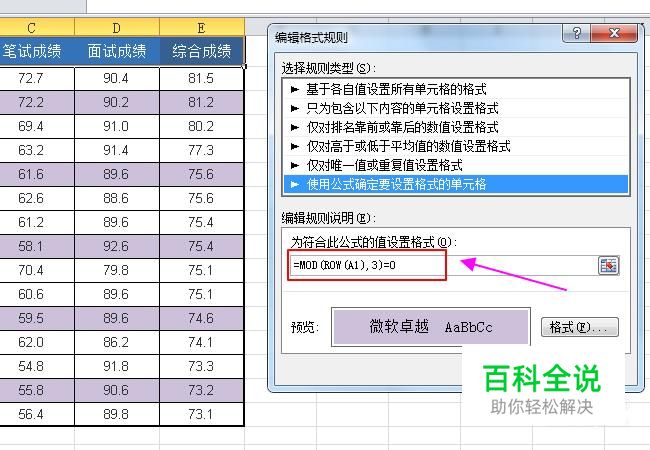Click cell with value 73.2
Screen dimensions: 650x450
tap(202, 391)
